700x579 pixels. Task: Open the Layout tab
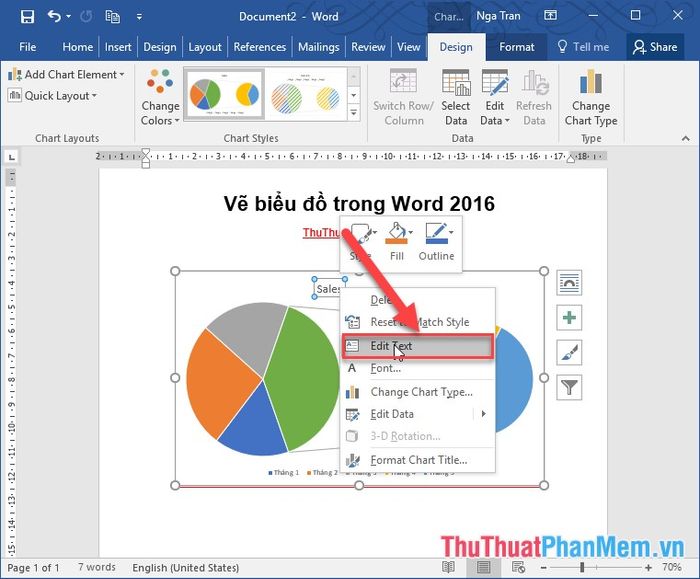click(x=204, y=47)
